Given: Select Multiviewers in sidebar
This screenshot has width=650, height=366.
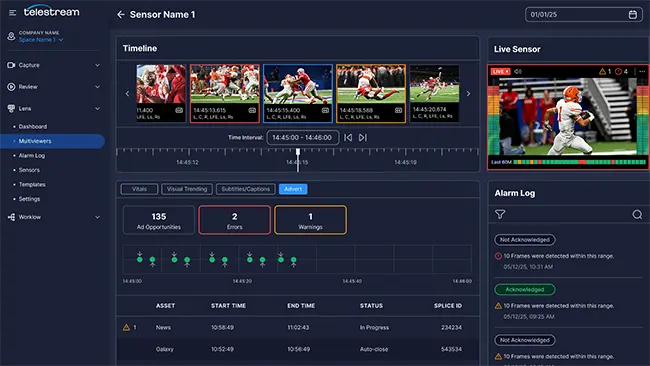Looking at the screenshot, I should coord(52,141).
